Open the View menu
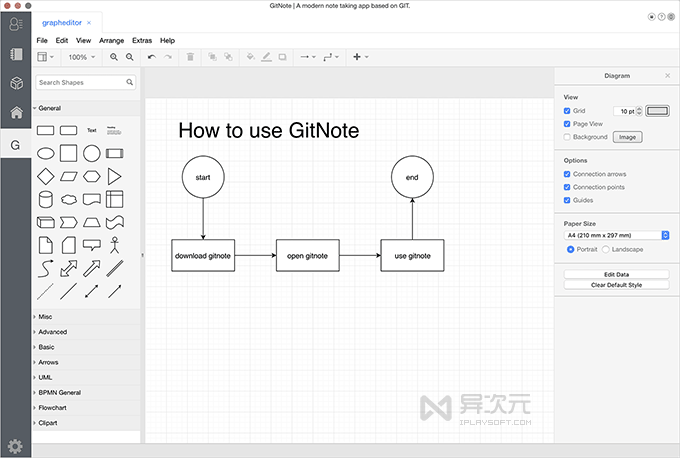The width and height of the screenshot is (680, 458). 84,40
